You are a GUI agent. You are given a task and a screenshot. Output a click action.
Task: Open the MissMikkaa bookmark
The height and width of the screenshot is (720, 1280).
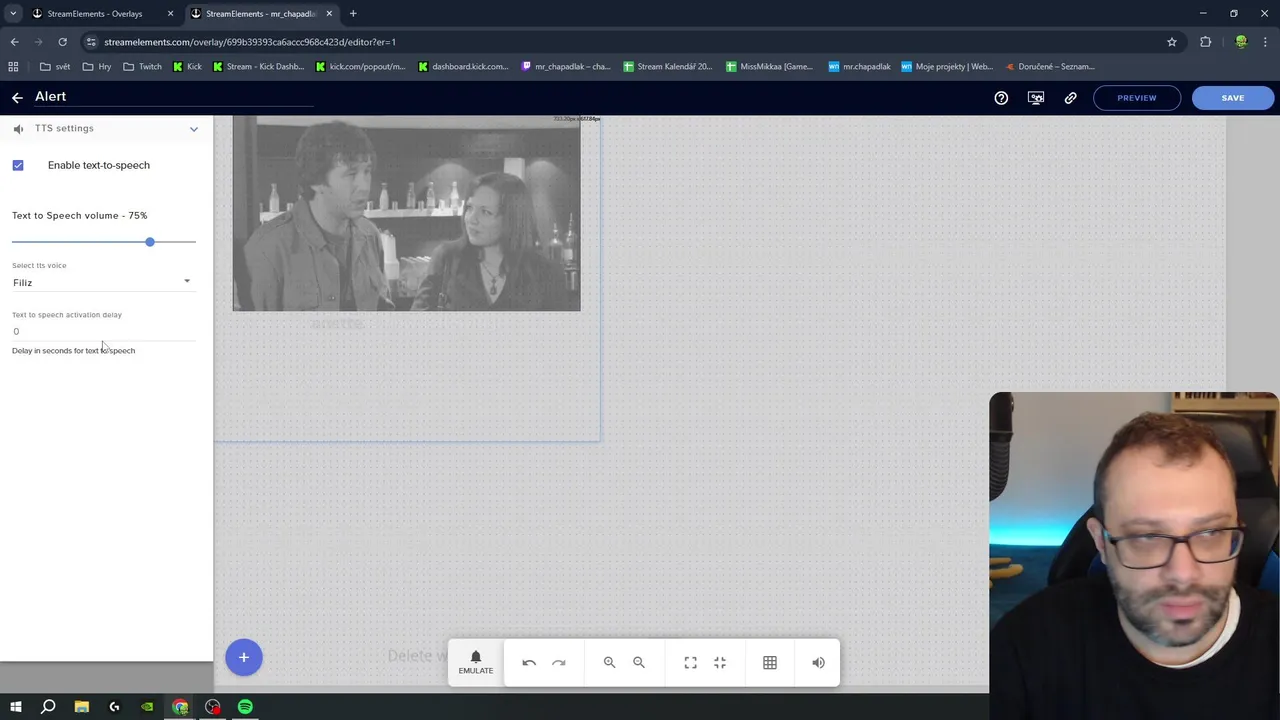point(769,67)
